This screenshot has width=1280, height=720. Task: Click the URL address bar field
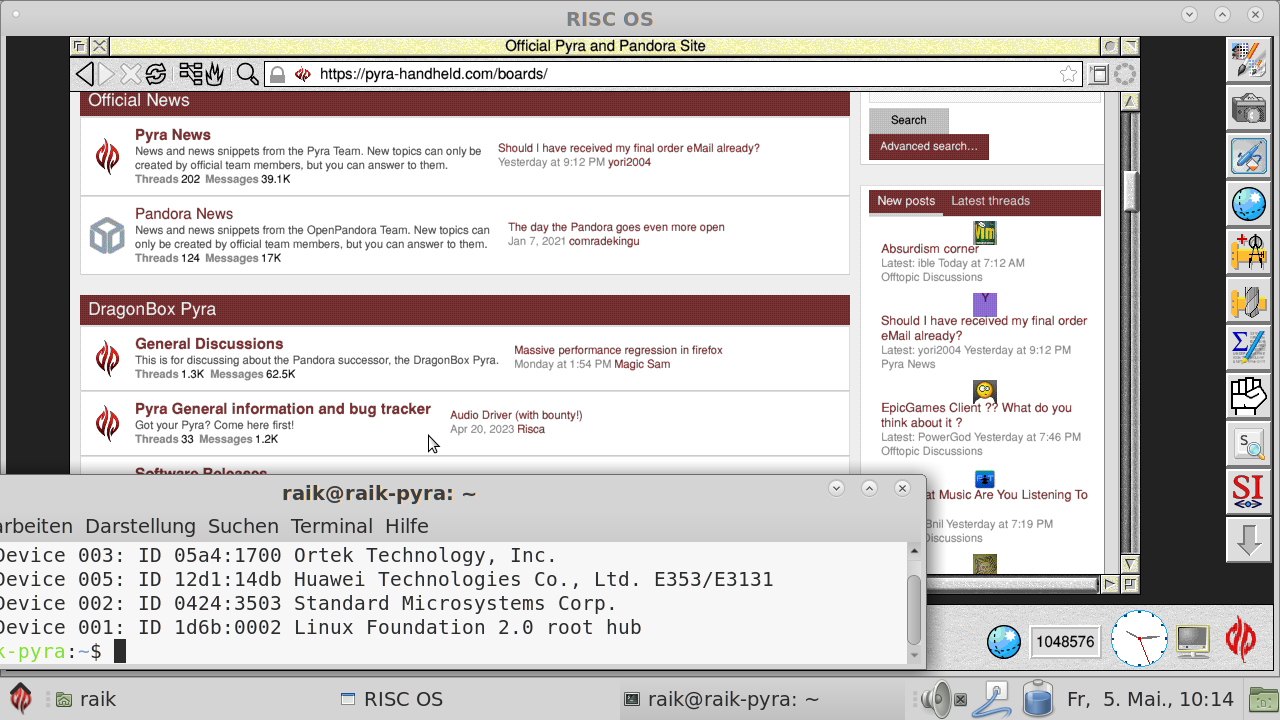pyautogui.click(x=680, y=74)
